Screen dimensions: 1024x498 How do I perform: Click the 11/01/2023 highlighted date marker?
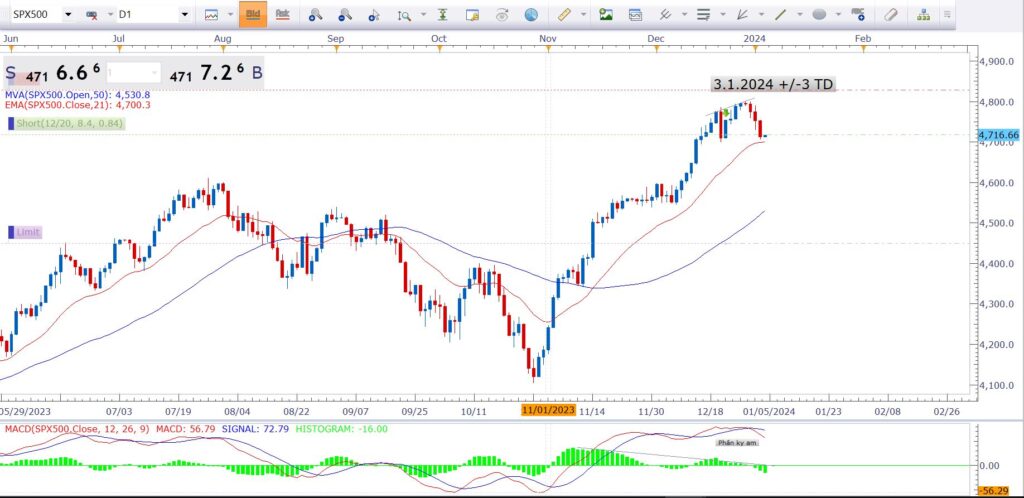pos(548,410)
